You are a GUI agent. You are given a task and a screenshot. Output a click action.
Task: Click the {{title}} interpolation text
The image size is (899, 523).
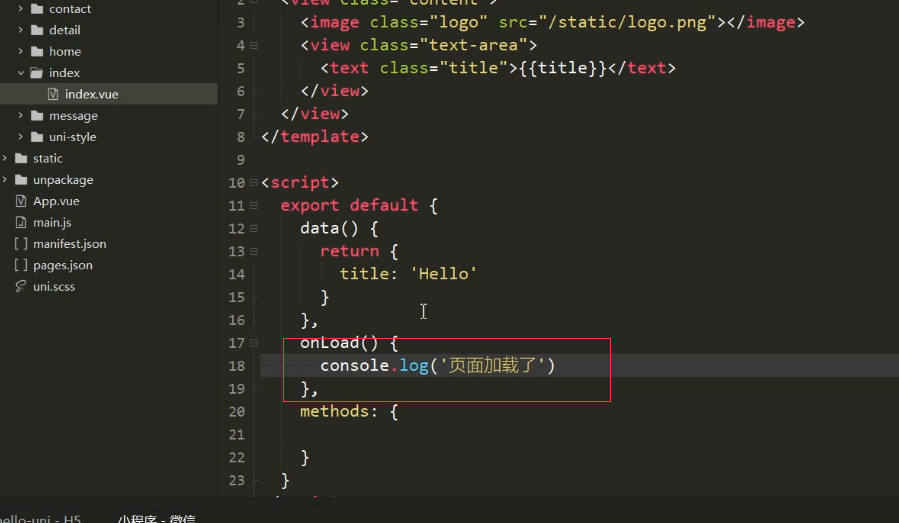point(562,68)
